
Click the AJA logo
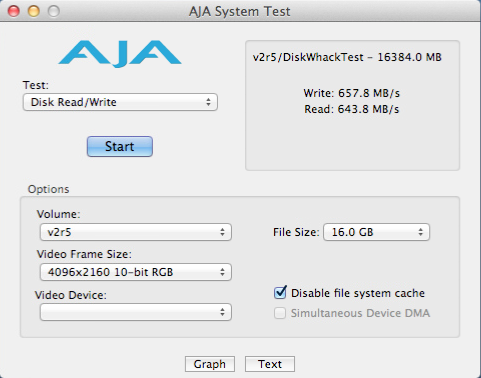point(120,53)
